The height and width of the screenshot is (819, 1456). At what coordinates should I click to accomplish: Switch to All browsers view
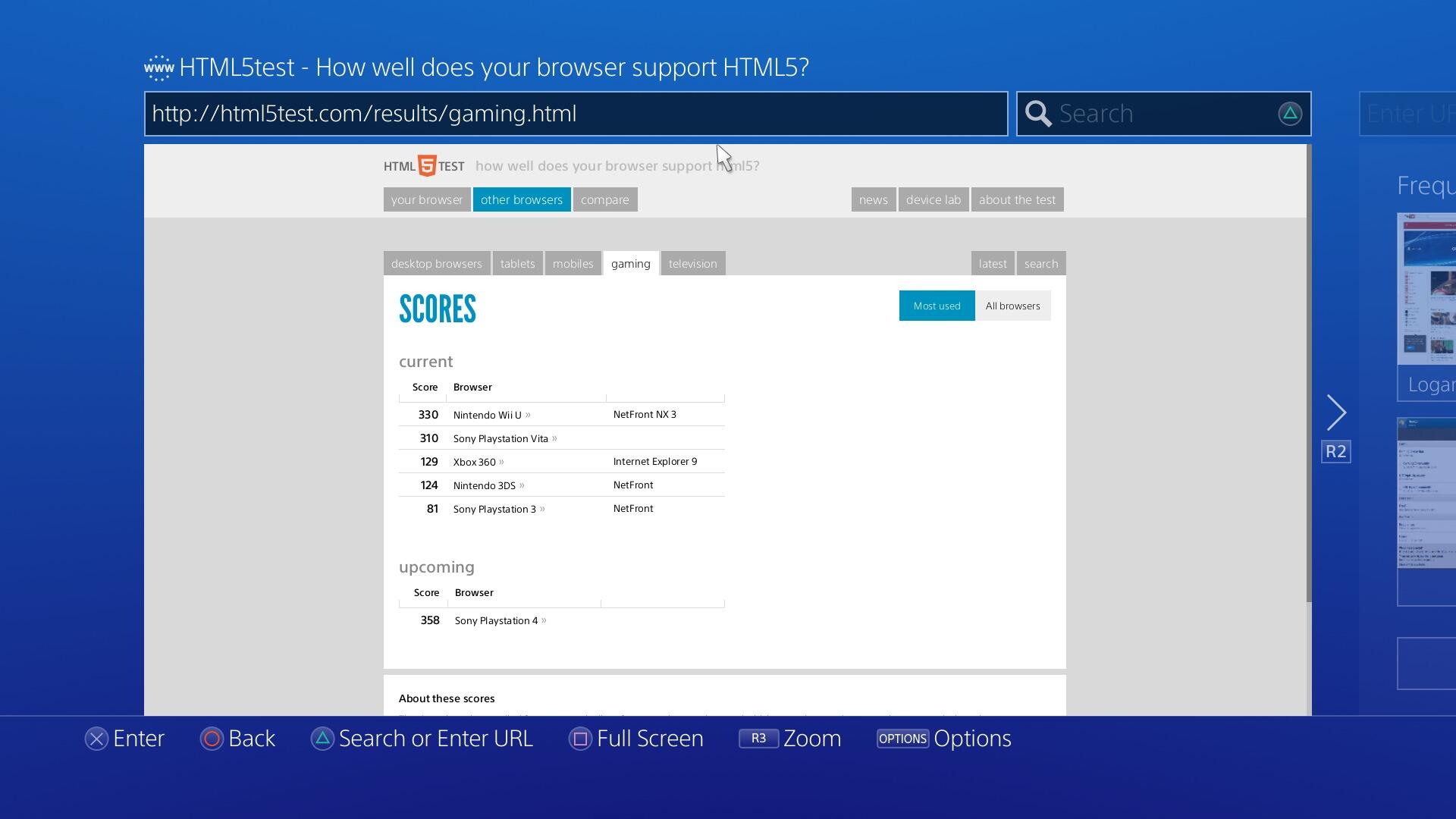pos(1012,306)
